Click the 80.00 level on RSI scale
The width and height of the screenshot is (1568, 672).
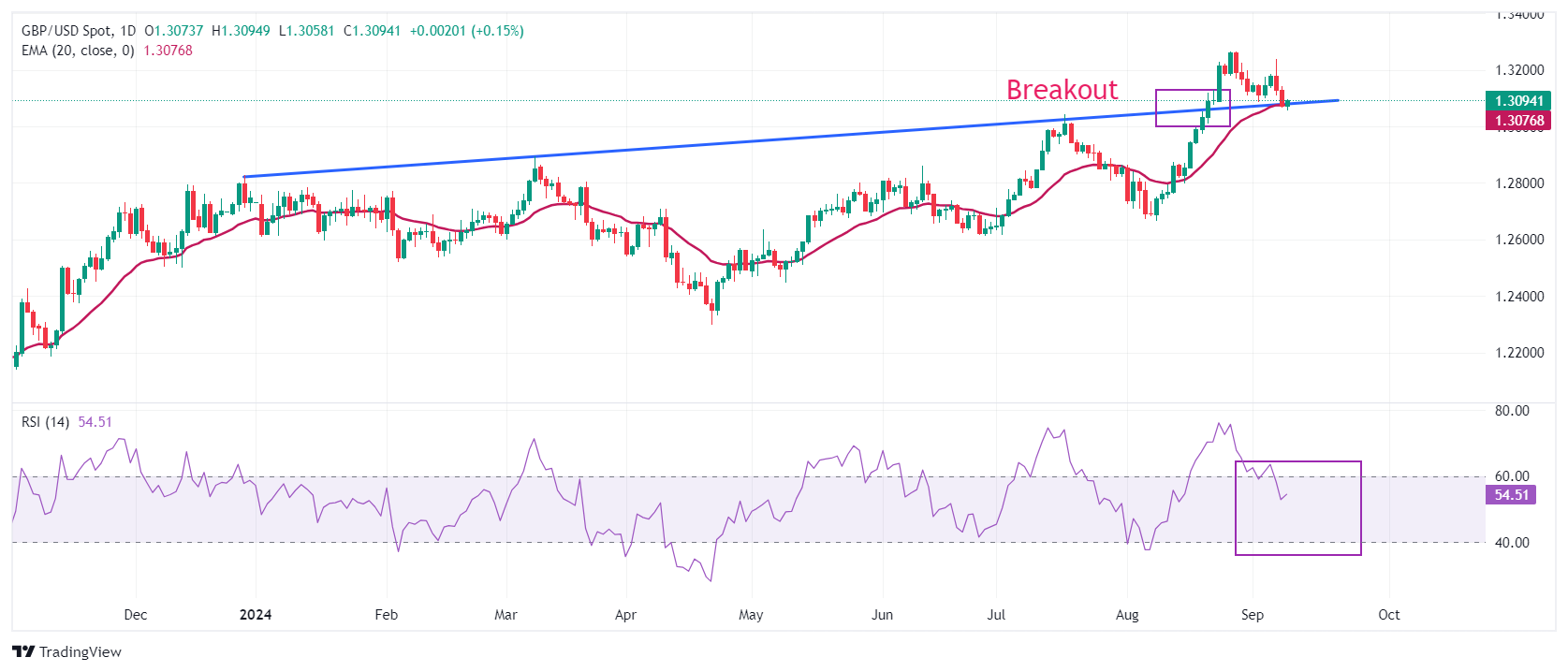point(1511,411)
